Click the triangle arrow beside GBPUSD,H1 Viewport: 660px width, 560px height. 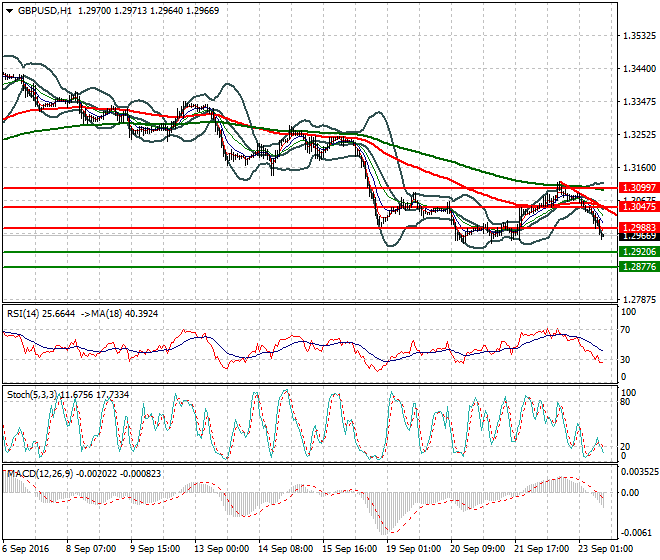(x=8, y=10)
